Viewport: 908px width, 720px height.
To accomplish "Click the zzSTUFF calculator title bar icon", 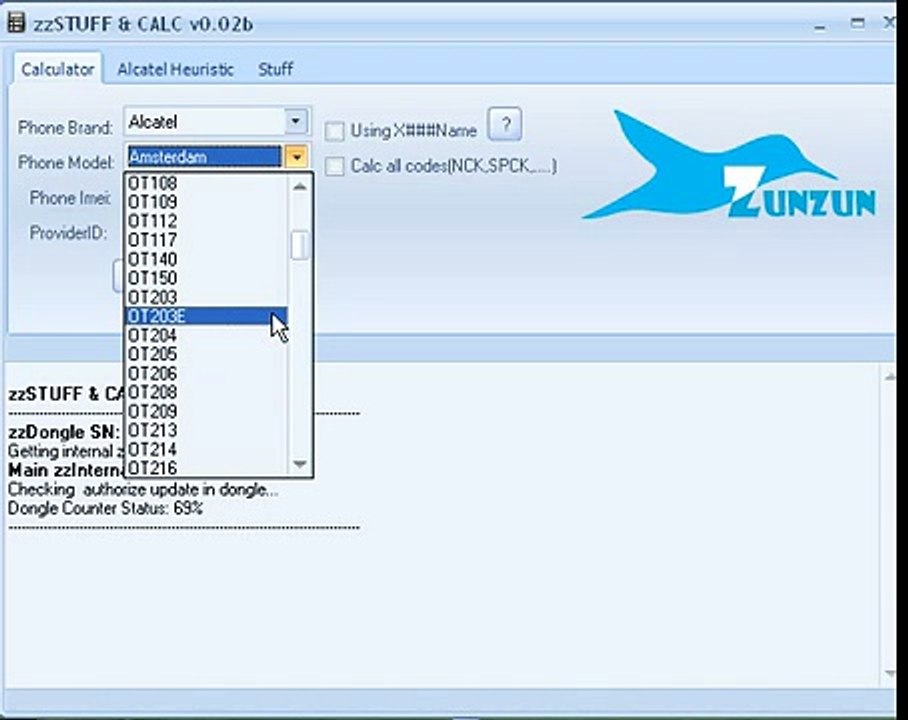I will tap(16, 24).
